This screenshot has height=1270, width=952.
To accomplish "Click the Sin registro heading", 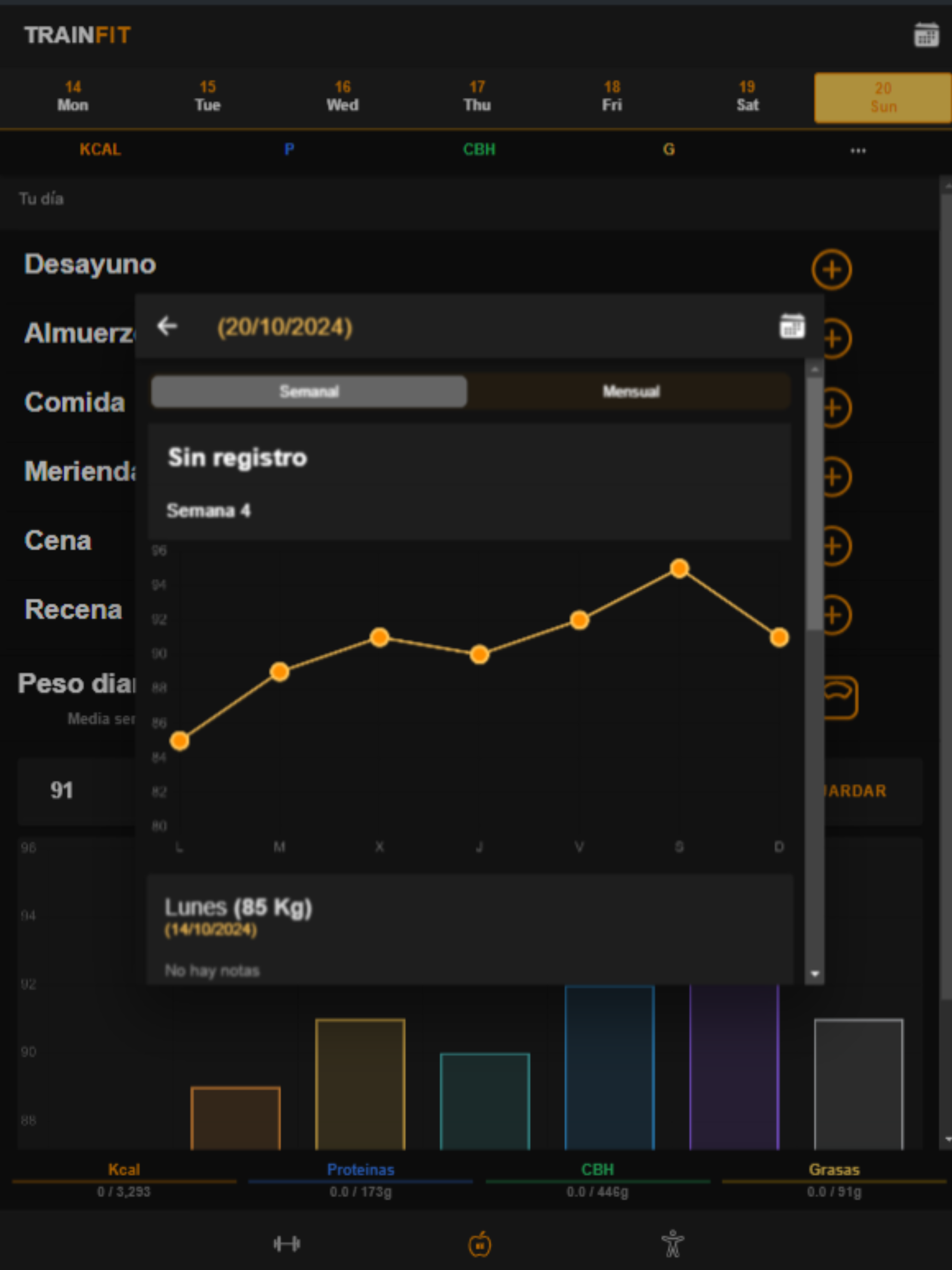I will [x=238, y=458].
